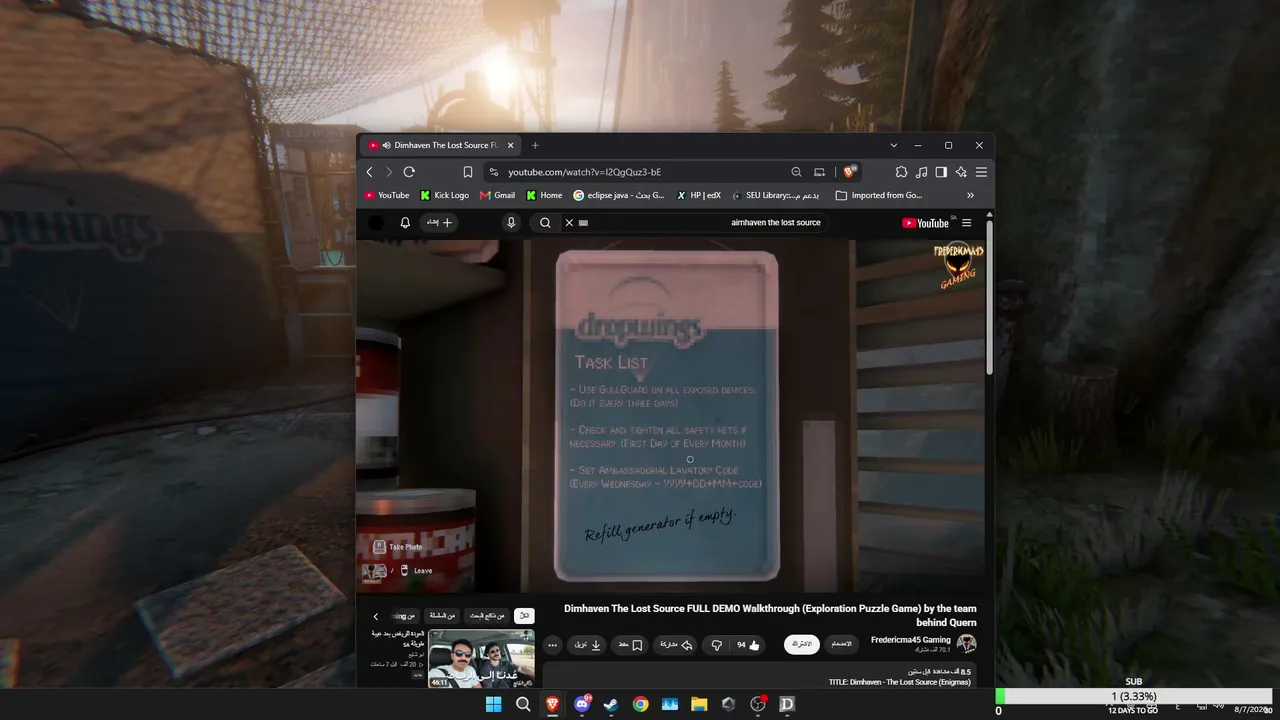Show the tab search dropdown arrow
The height and width of the screenshot is (720, 1280).
pos(893,145)
